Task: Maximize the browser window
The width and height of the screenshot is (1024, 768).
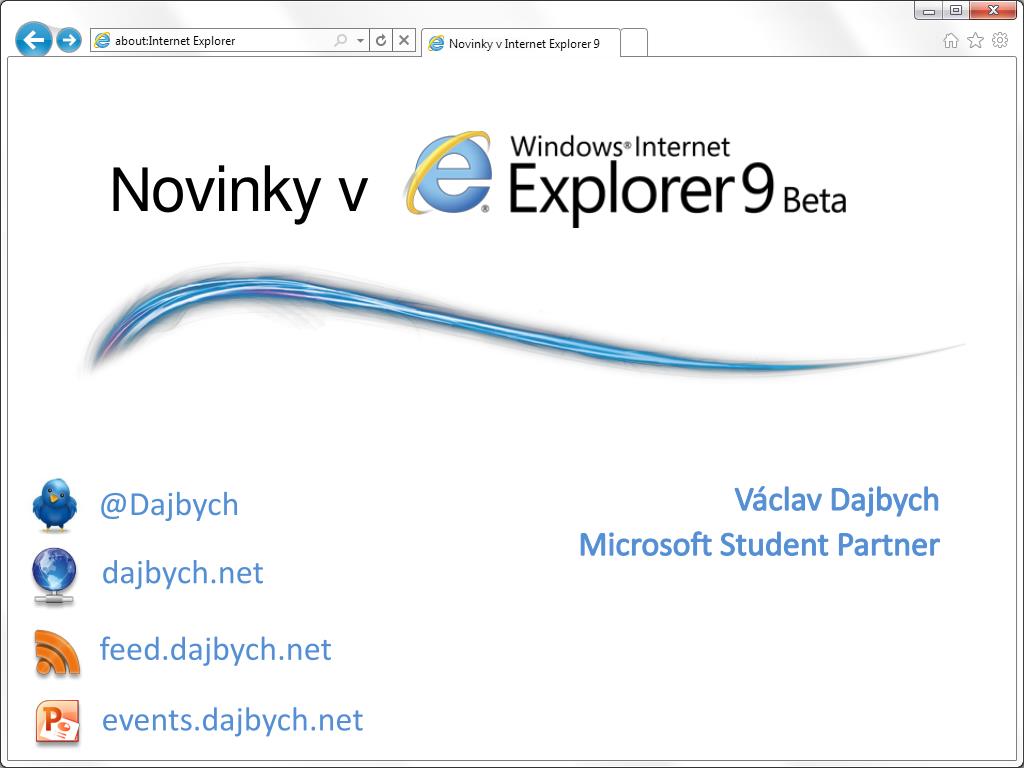Action: pos(955,10)
